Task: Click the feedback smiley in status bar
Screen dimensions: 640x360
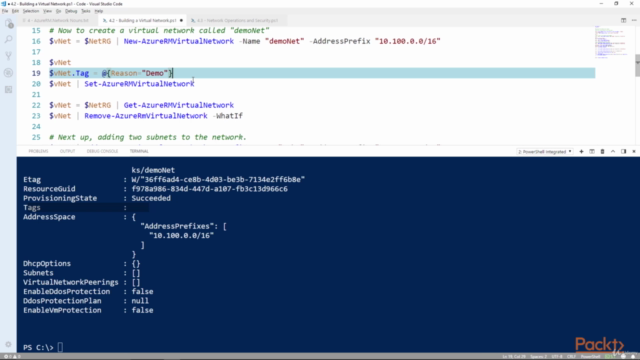Action: click(623, 356)
